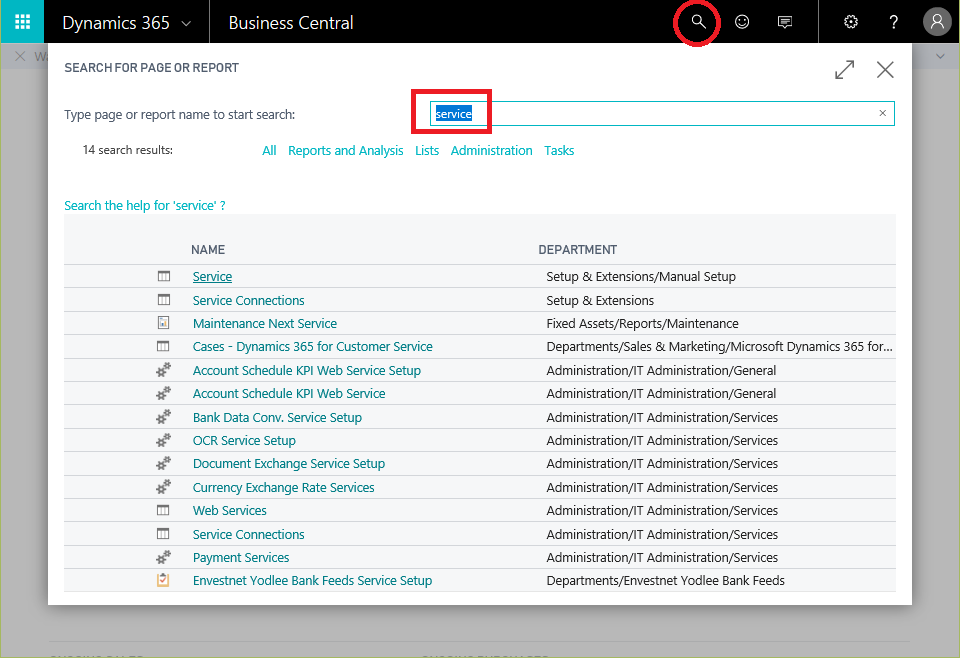Open Envestnet Yodlee Bank Feeds Service Setup
960x658 pixels.
coord(312,580)
